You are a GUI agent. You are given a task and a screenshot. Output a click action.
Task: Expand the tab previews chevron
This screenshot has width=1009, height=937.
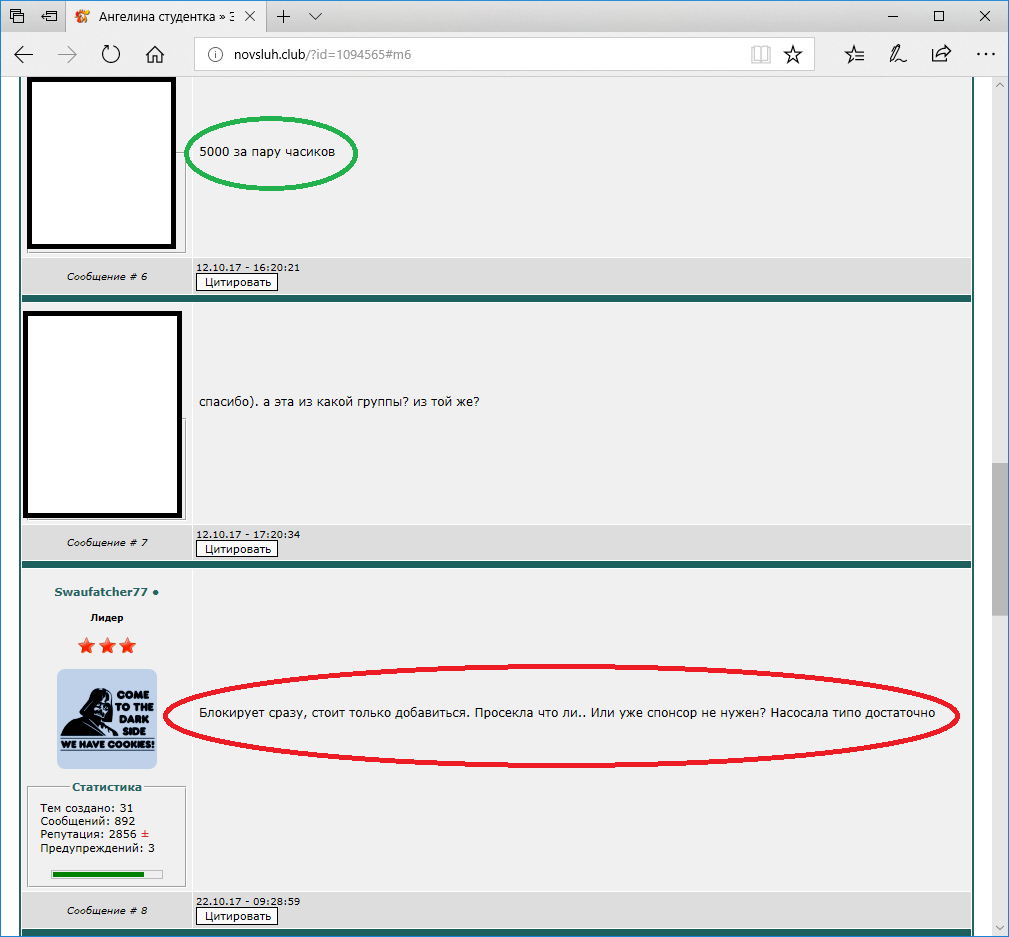315,17
